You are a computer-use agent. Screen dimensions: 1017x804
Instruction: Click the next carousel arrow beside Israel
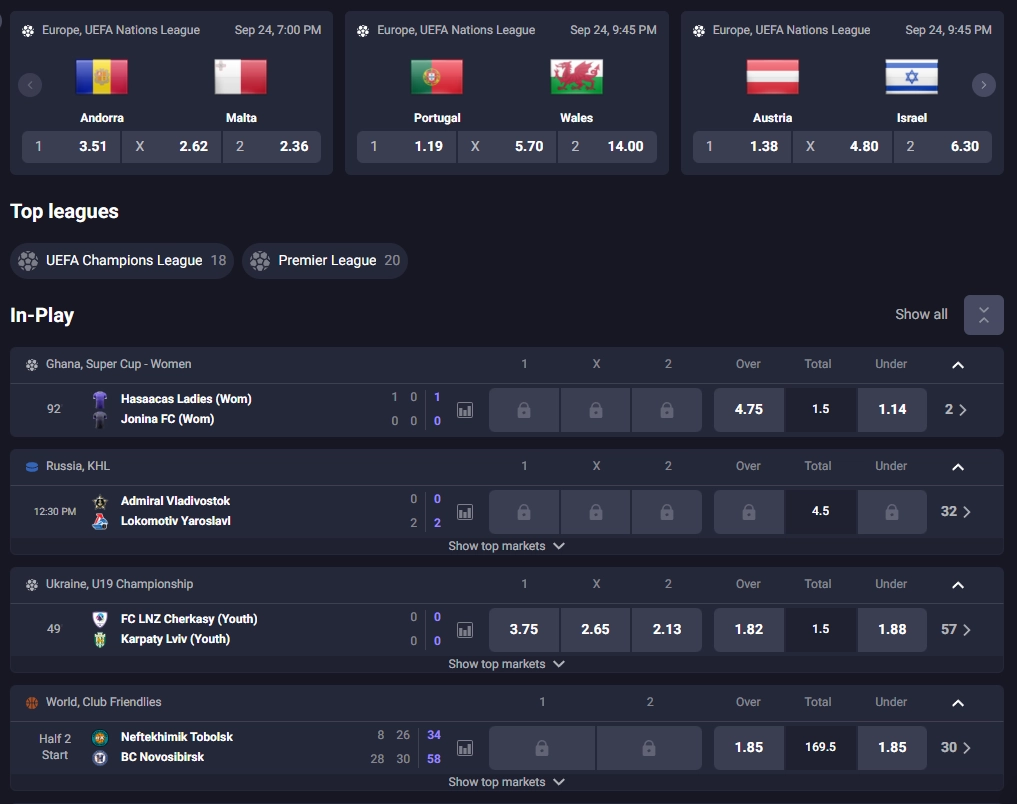[x=983, y=85]
